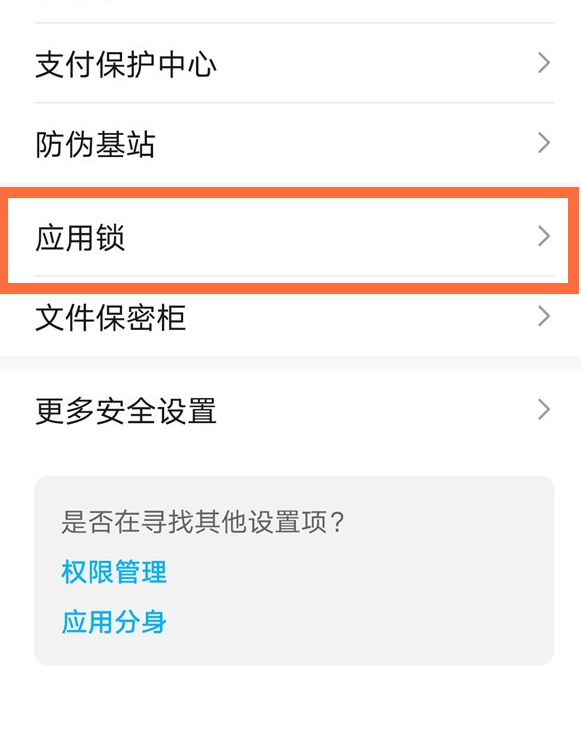Follow the 权限管理 link
Screen dimensions: 581x734
pos(114,572)
